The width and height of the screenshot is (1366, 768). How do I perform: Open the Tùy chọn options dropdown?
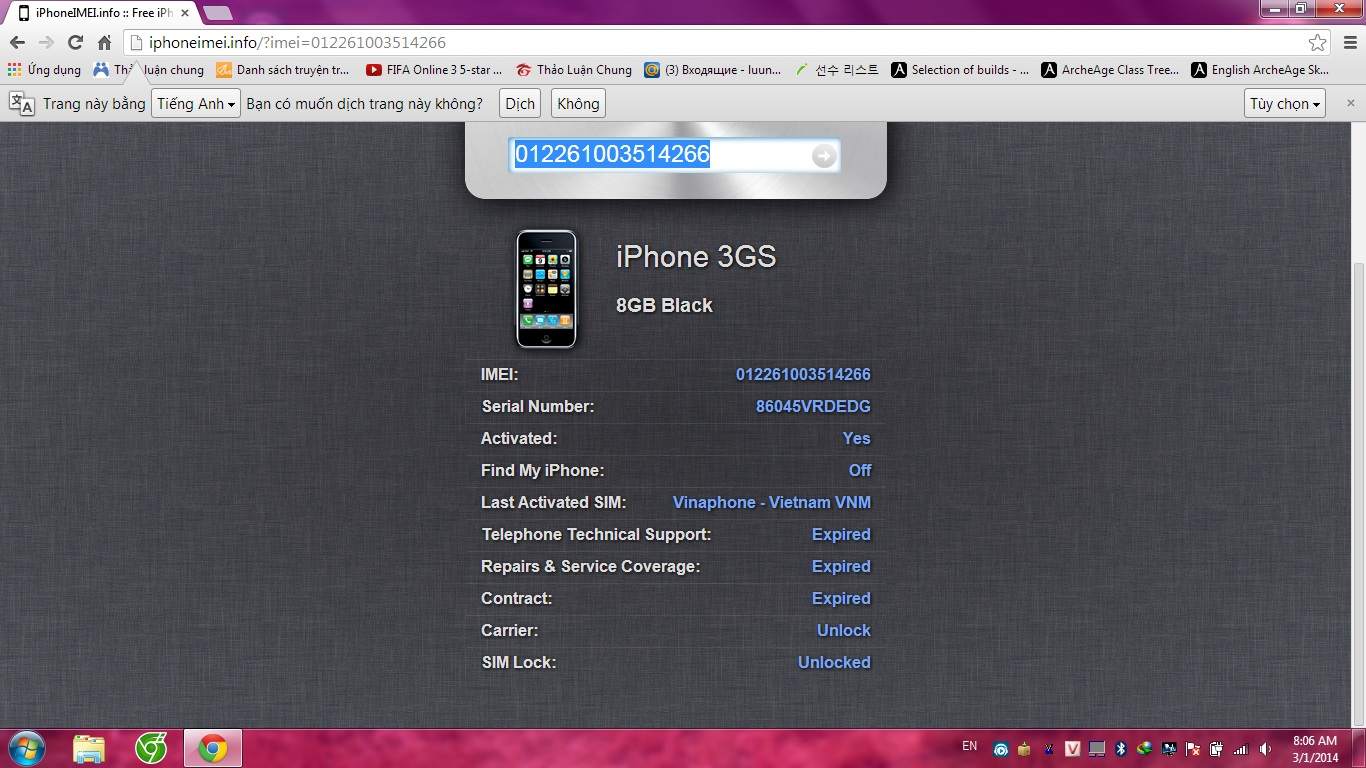pyautogui.click(x=1285, y=103)
